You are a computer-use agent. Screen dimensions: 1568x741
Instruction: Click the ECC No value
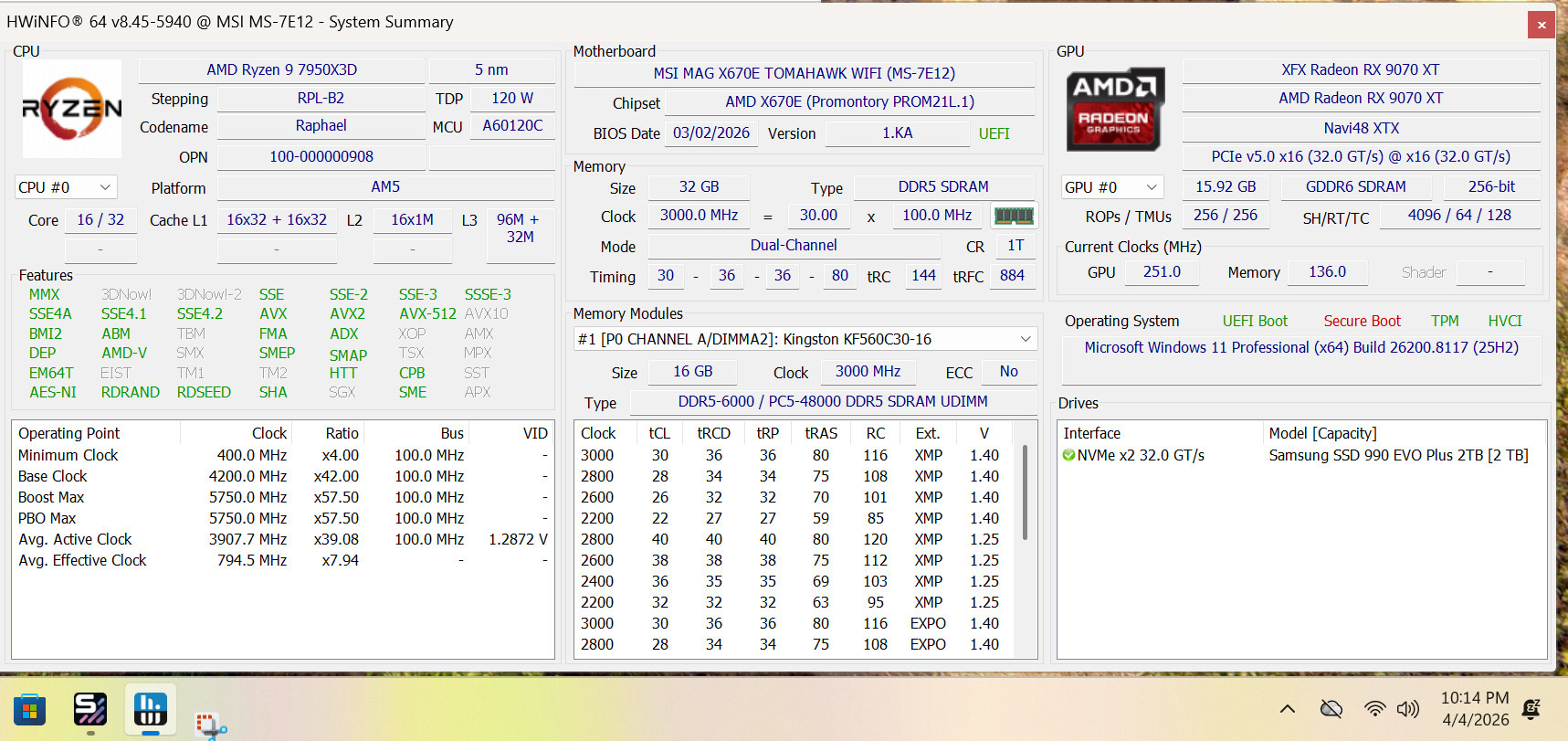(x=1009, y=372)
